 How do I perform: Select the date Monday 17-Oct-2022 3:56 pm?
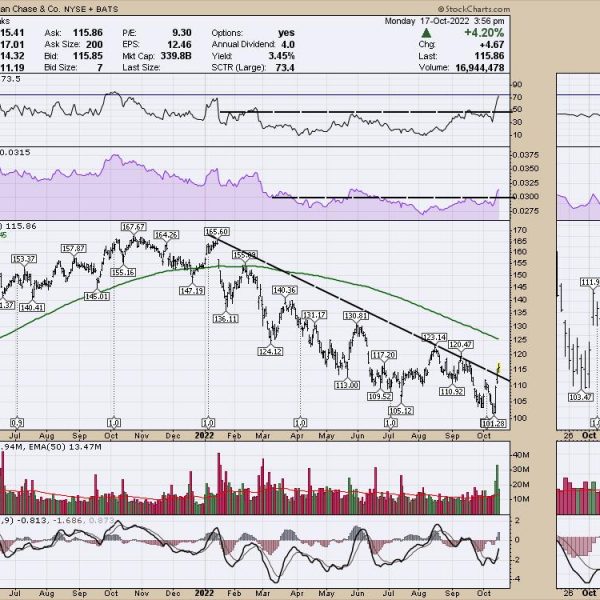(445, 21)
